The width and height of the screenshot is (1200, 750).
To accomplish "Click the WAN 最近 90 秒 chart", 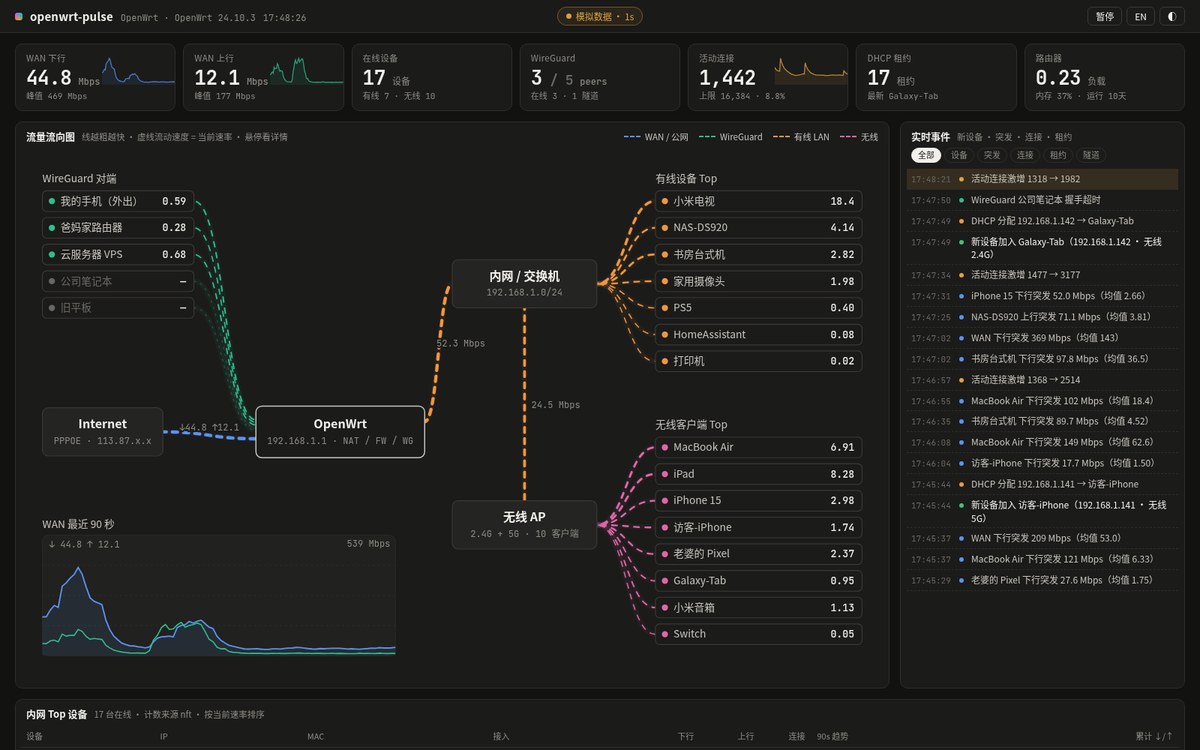I will (x=219, y=596).
